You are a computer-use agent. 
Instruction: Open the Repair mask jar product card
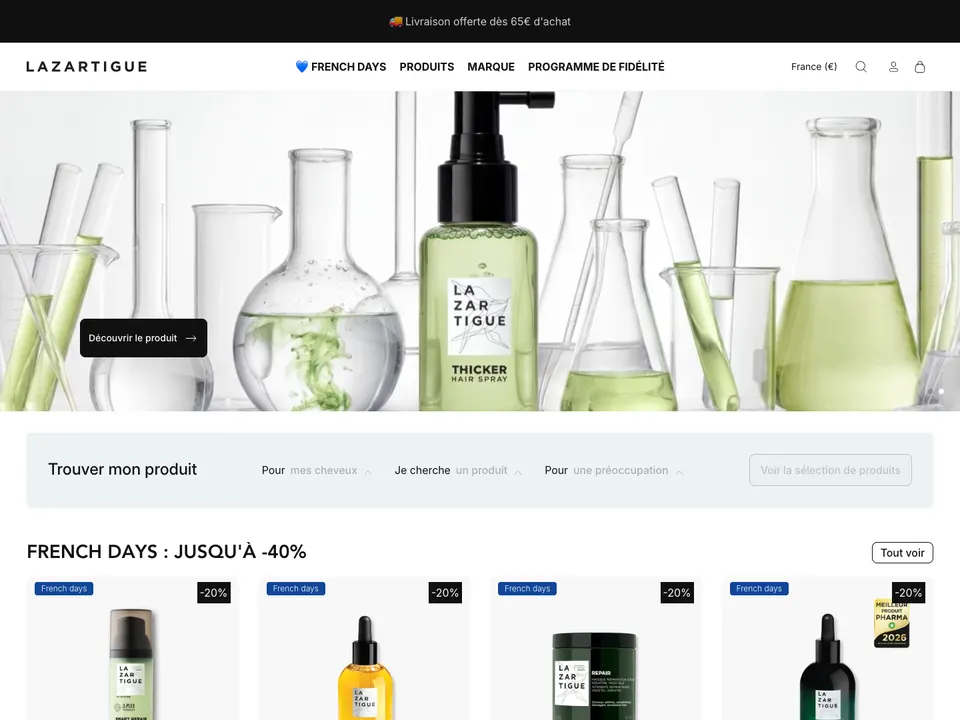pos(596,649)
